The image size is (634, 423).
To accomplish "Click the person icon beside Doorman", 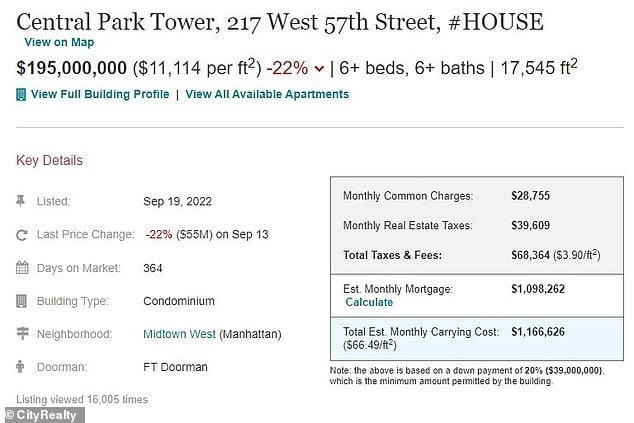I will pyautogui.click(x=21, y=367).
